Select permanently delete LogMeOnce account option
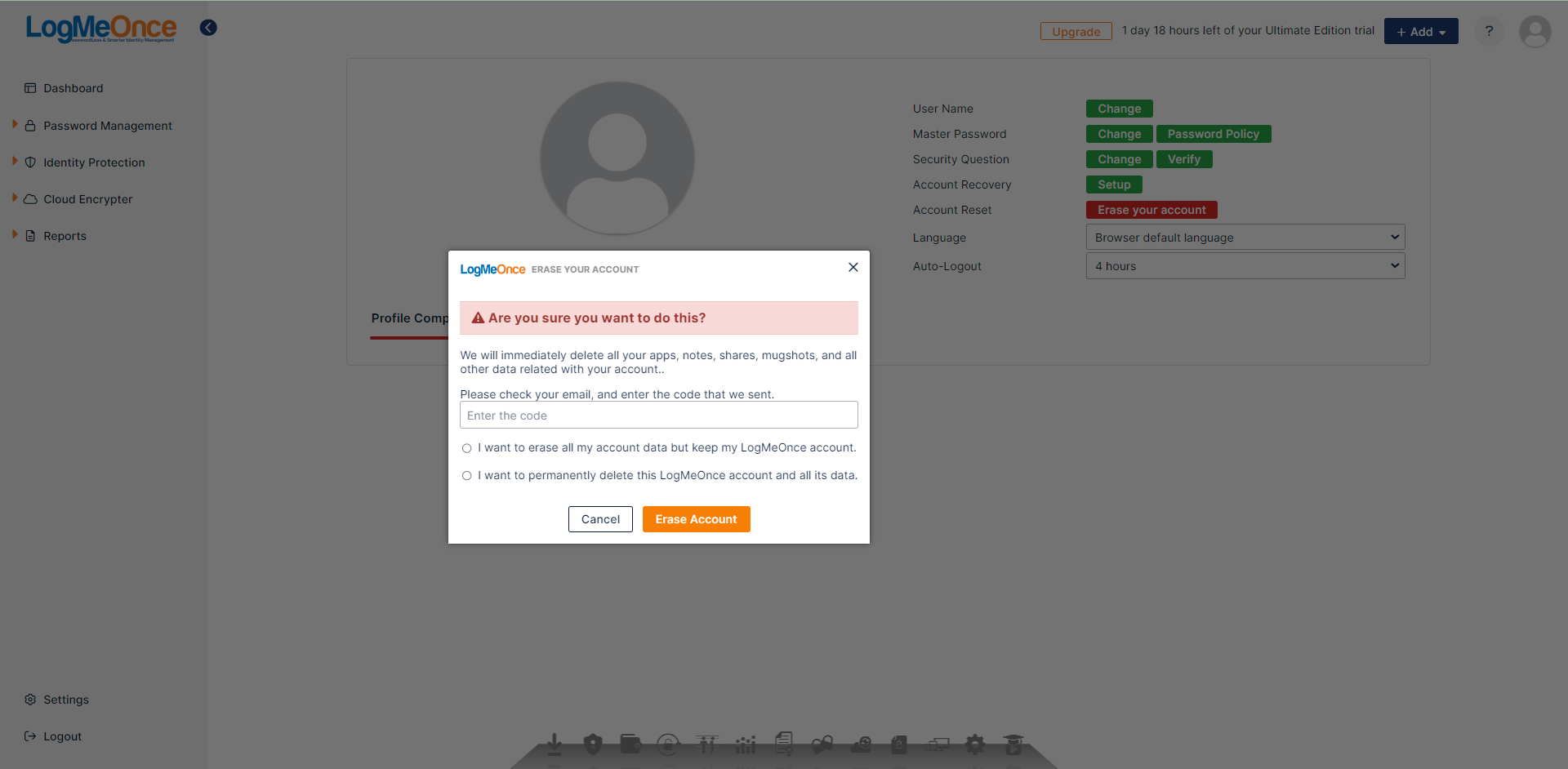This screenshot has height=769, width=1568. pos(467,476)
